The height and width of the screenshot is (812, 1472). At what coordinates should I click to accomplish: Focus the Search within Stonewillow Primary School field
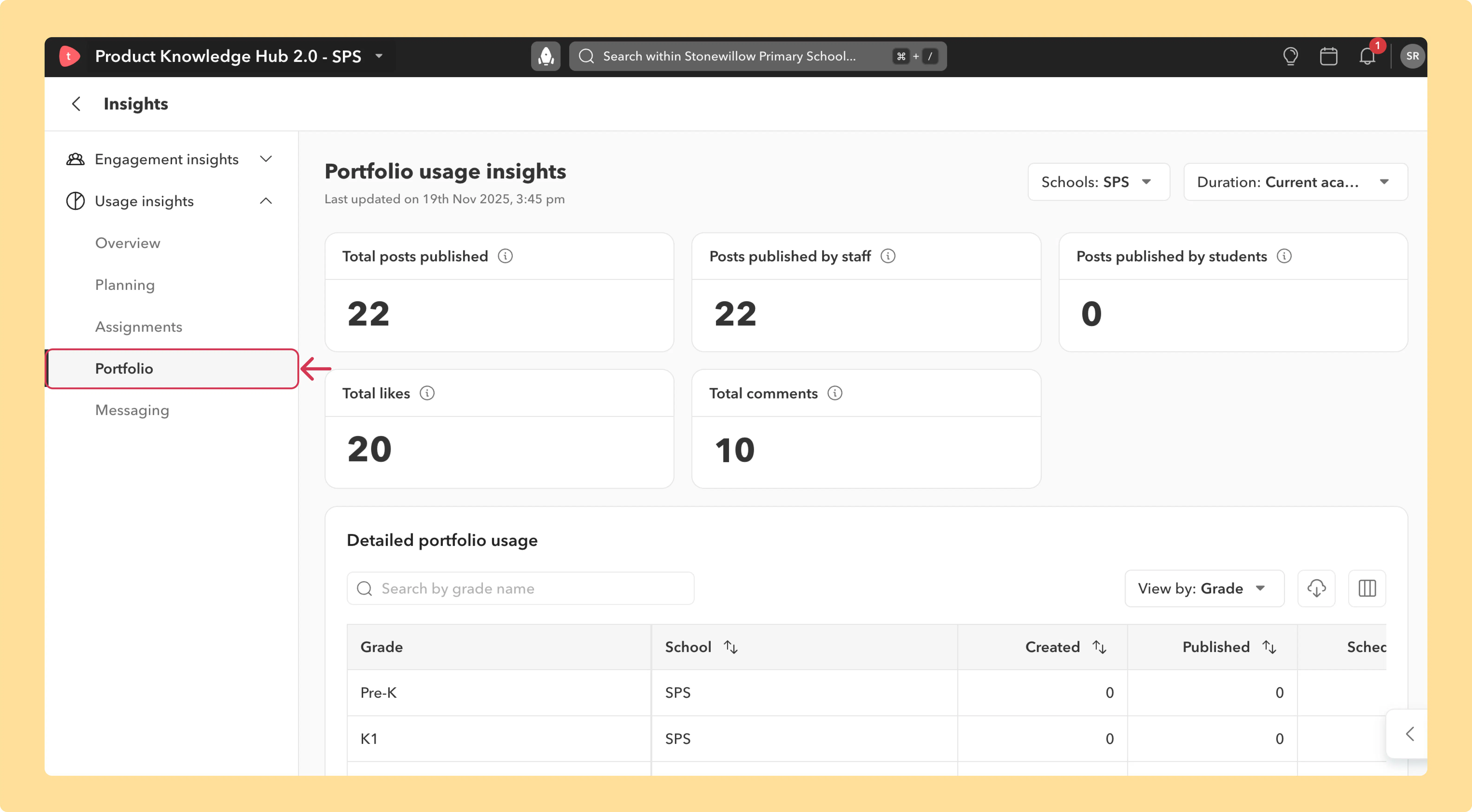tap(758, 56)
